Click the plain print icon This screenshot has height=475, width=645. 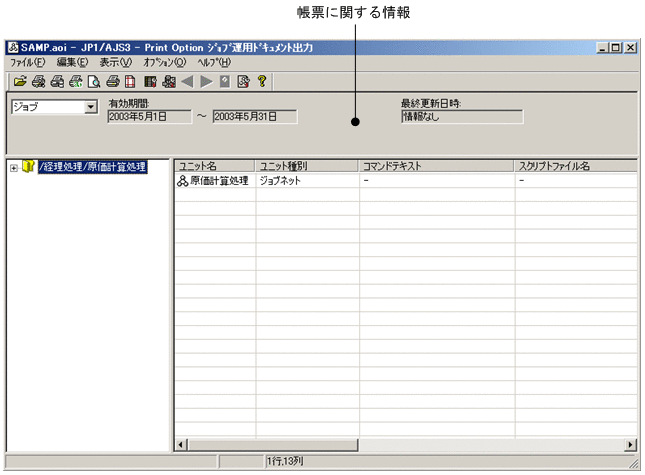click(x=113, y=81)
